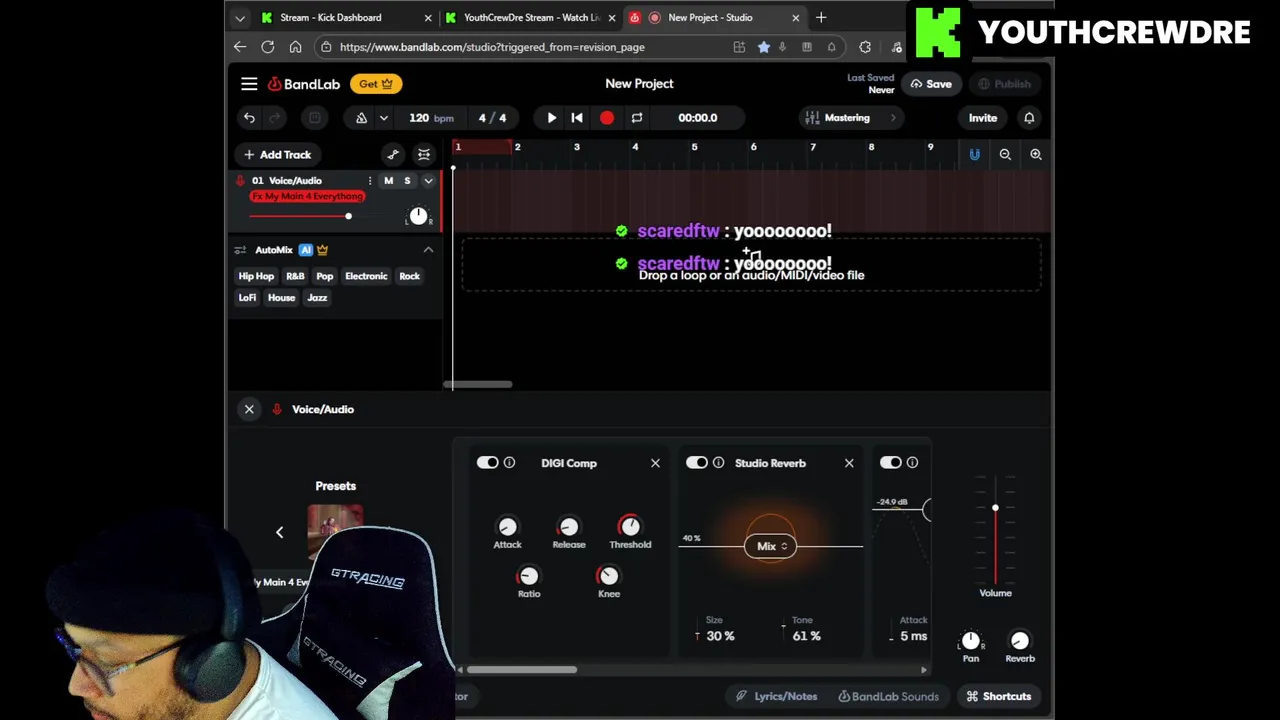Zoom out the timeline
The width and height of the screenshot is (1280, 720).
(1005, 155)
